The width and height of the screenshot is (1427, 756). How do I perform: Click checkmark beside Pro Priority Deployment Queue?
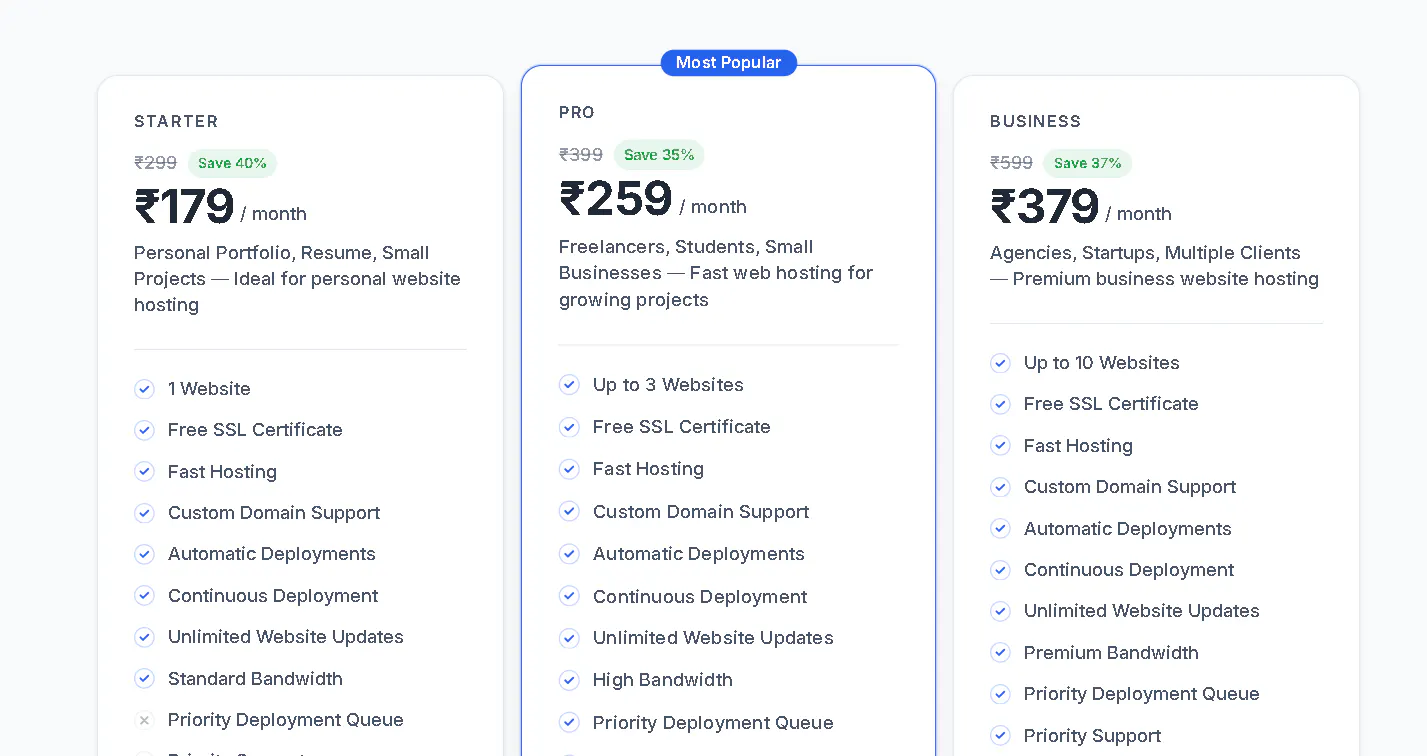click(x=570, y=723)
